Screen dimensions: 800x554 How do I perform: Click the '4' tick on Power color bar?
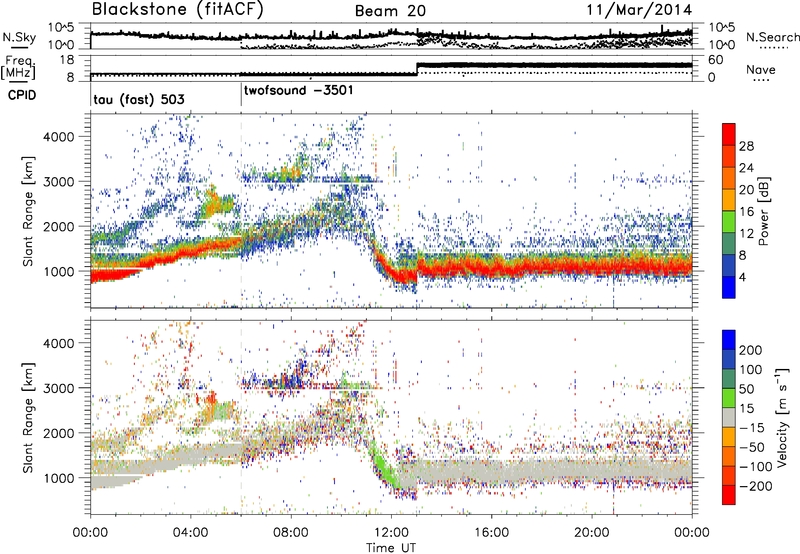(x=743, y=278)
